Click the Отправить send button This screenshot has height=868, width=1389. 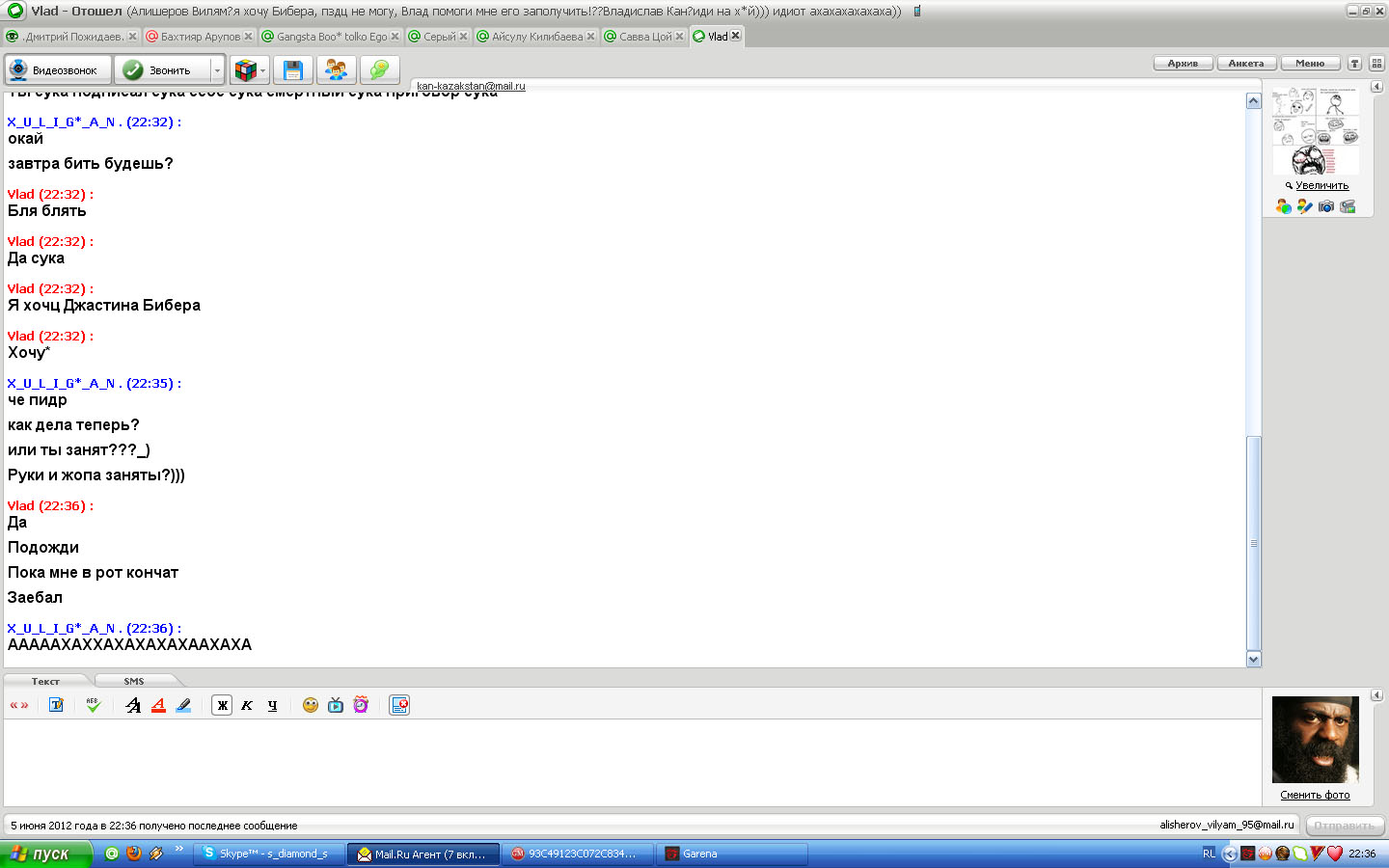1345,826
